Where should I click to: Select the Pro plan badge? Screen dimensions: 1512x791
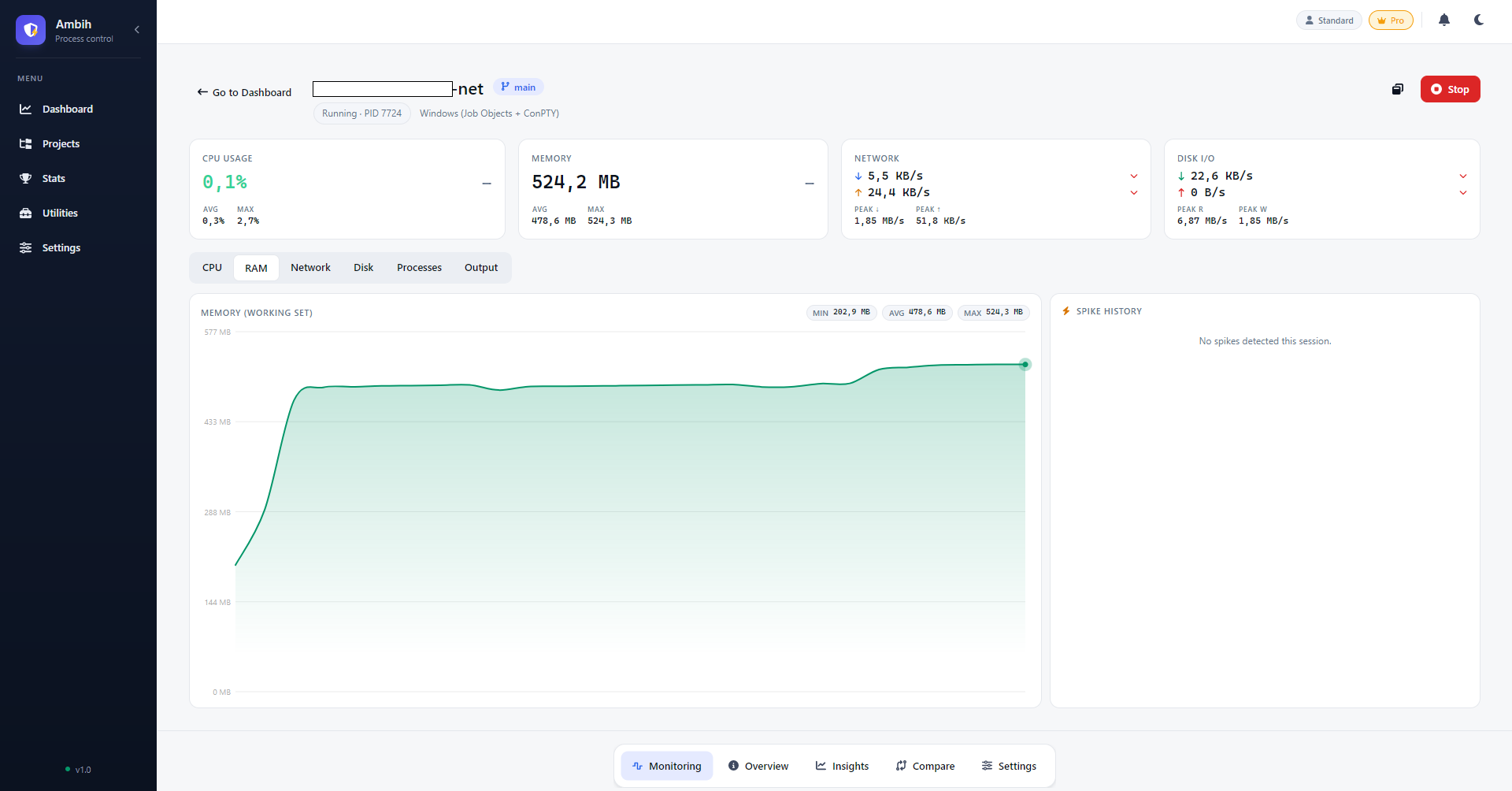tap(1391, 20)
